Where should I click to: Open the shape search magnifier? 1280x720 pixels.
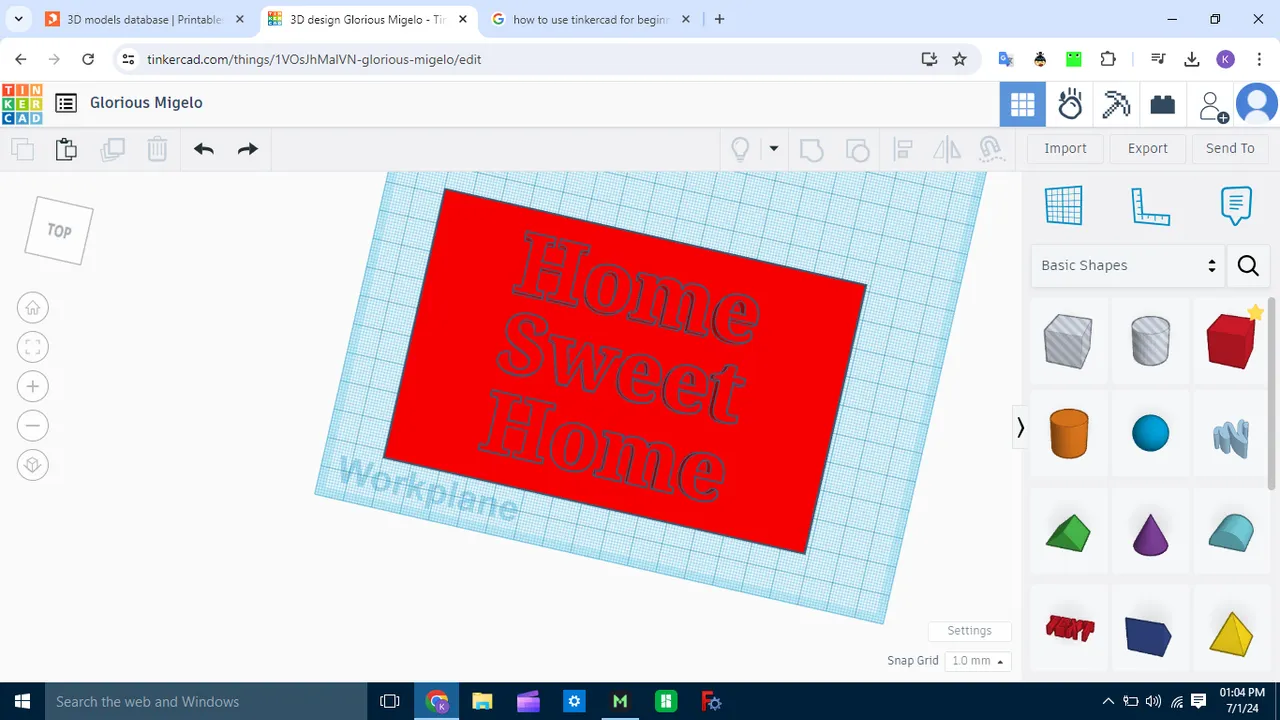(x=1247, y=266)
